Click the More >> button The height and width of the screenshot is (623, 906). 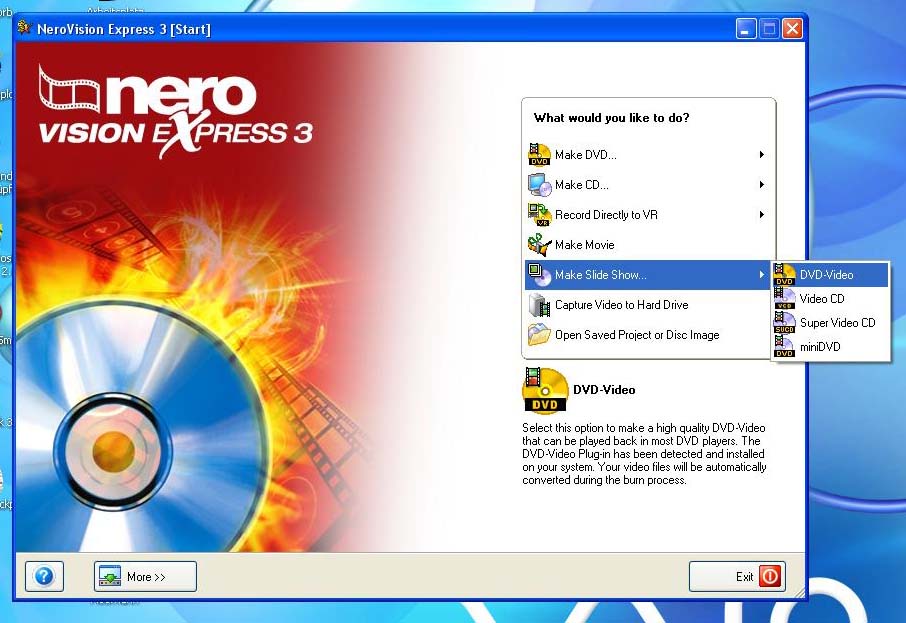click(145, 576)
